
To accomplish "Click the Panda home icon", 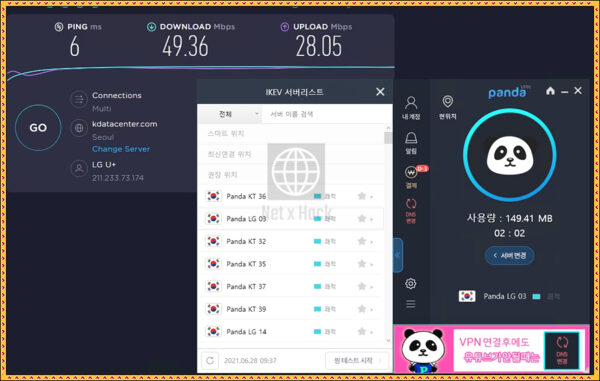I will point(550,91).
